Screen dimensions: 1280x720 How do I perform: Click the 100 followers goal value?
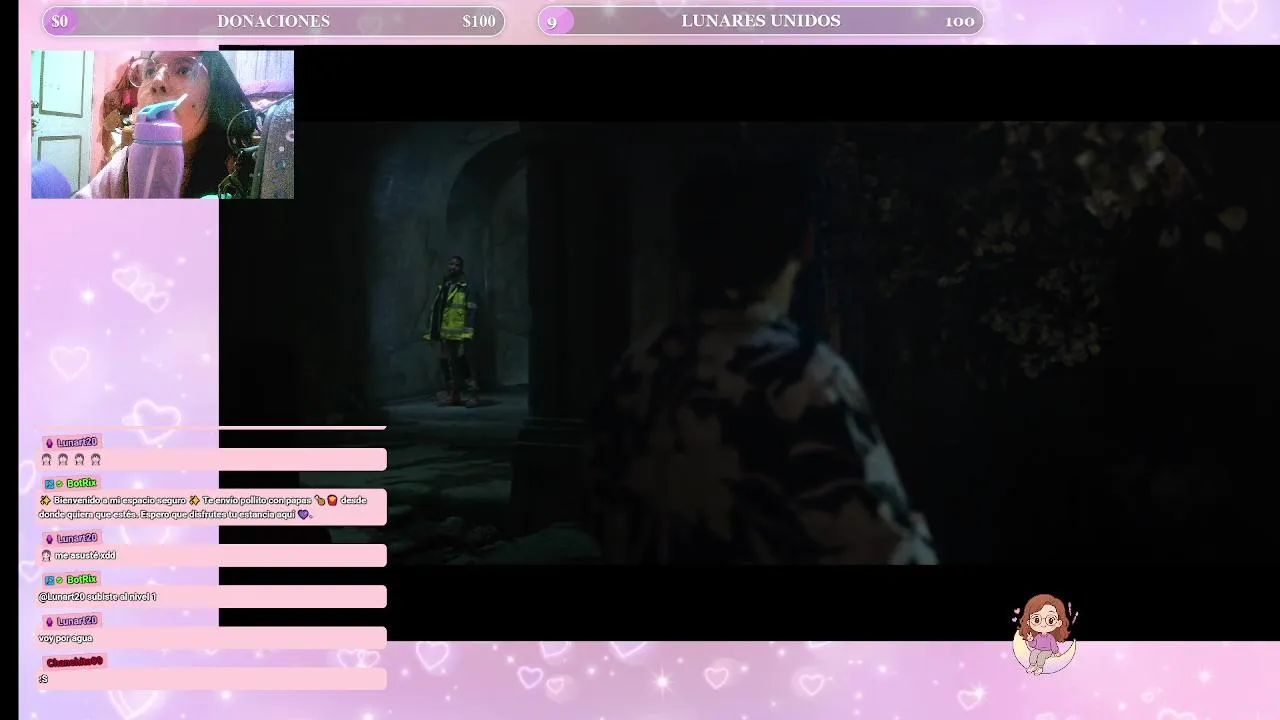(960, 21)
